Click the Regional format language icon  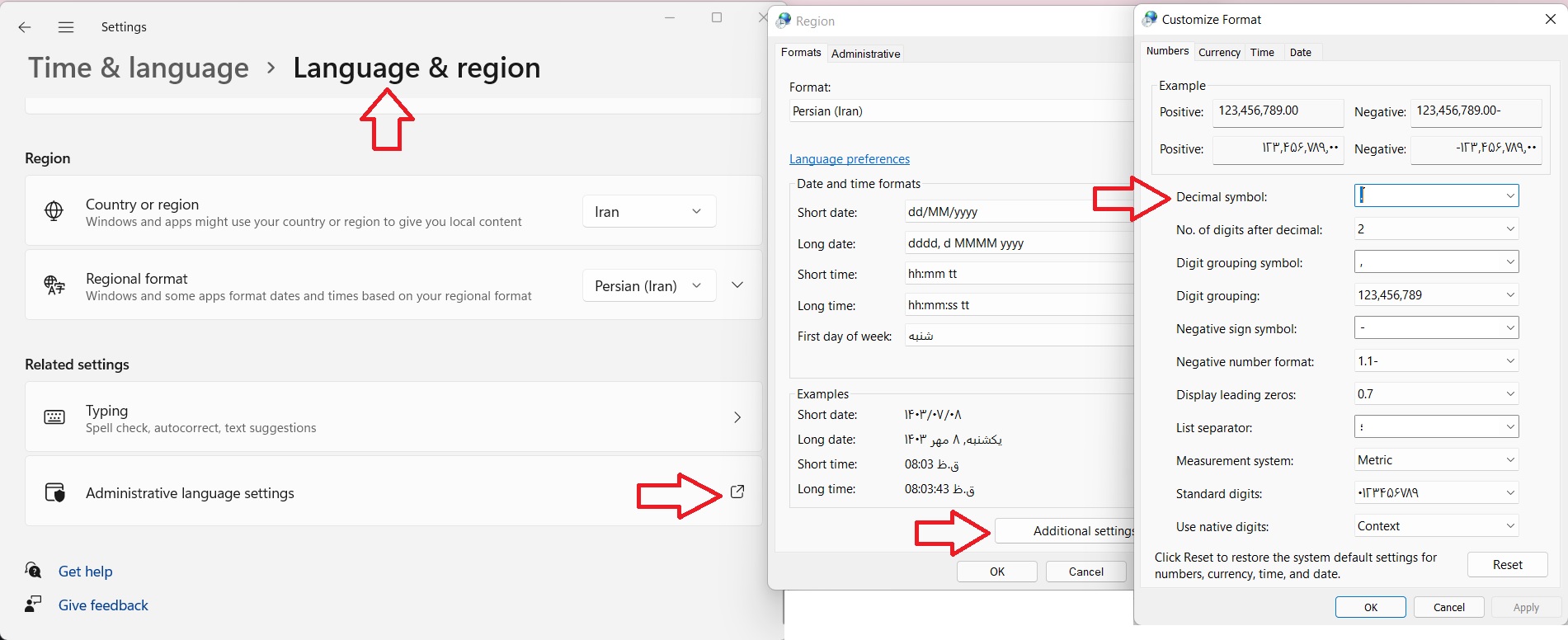point(54,285)
